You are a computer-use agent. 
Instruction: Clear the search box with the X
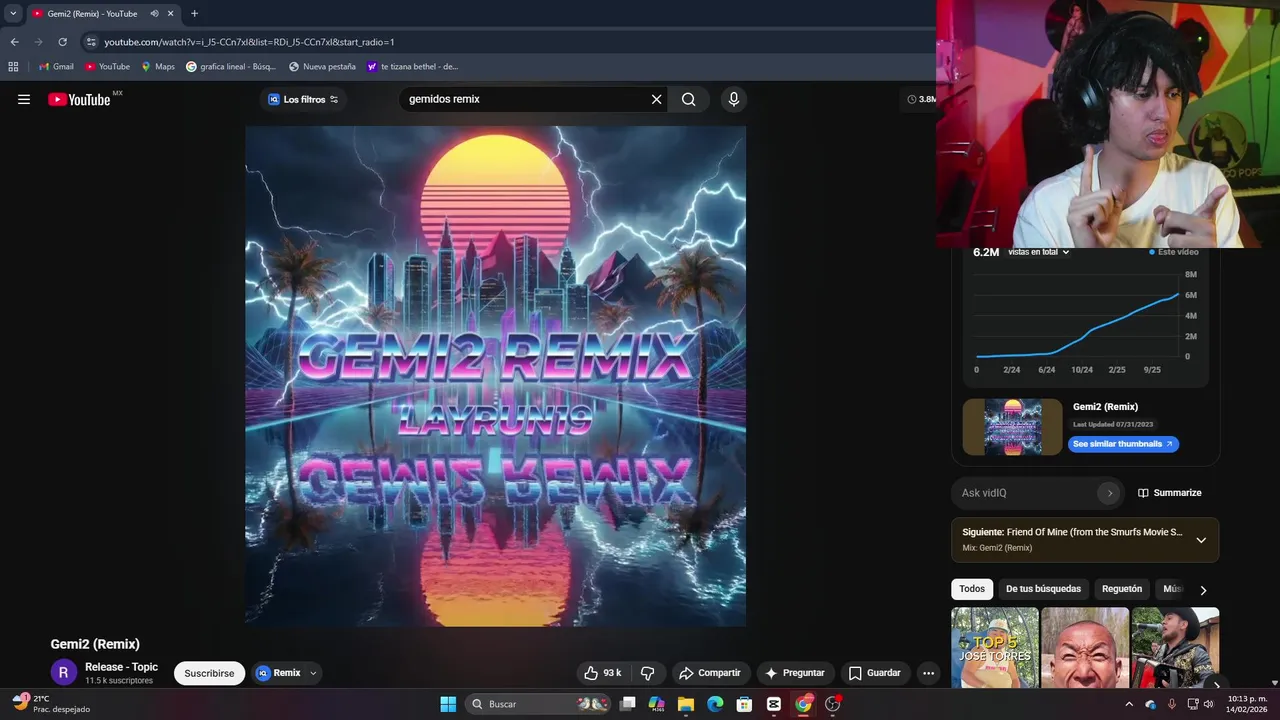click(656, 99)
